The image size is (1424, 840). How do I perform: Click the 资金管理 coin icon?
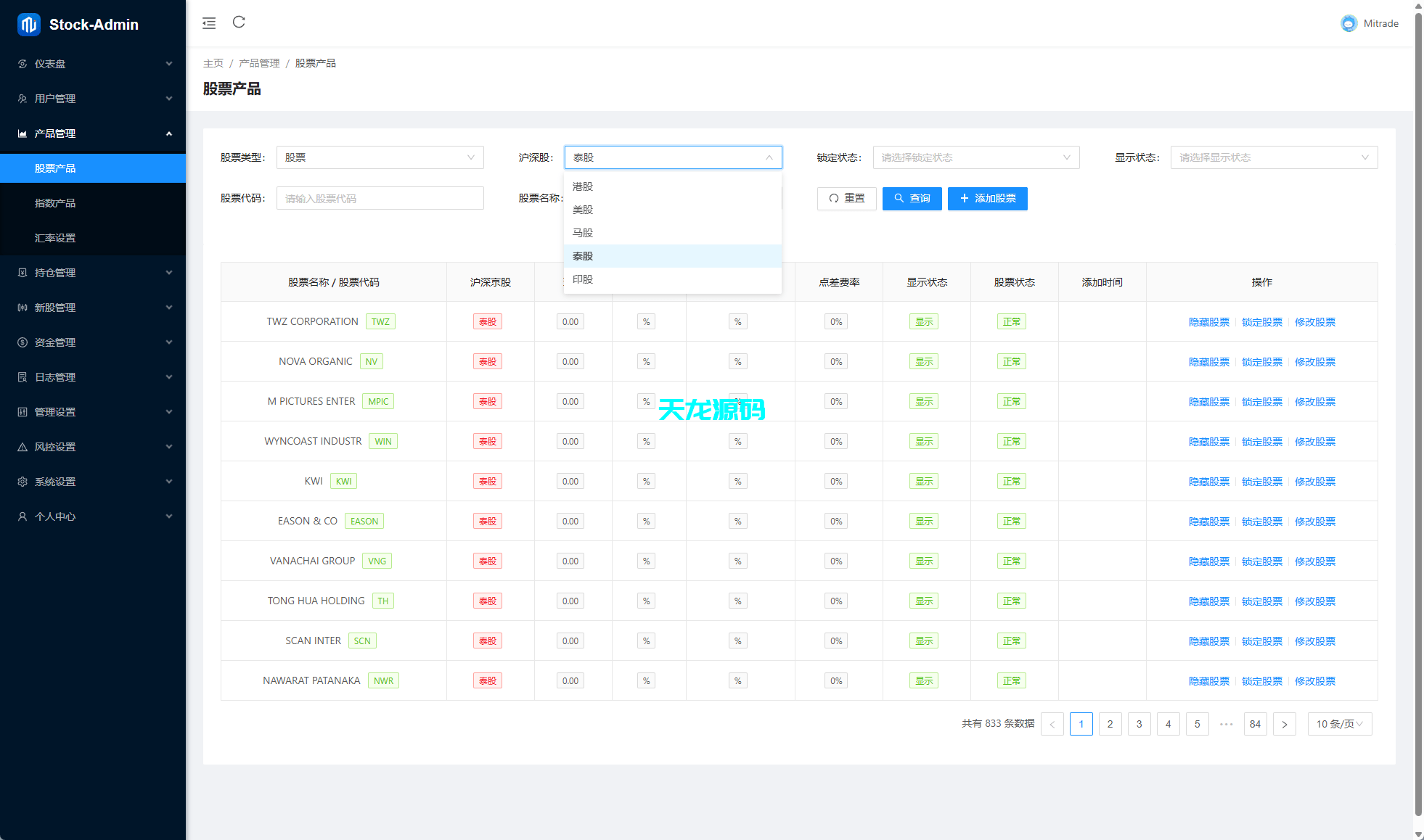[22, 342]
